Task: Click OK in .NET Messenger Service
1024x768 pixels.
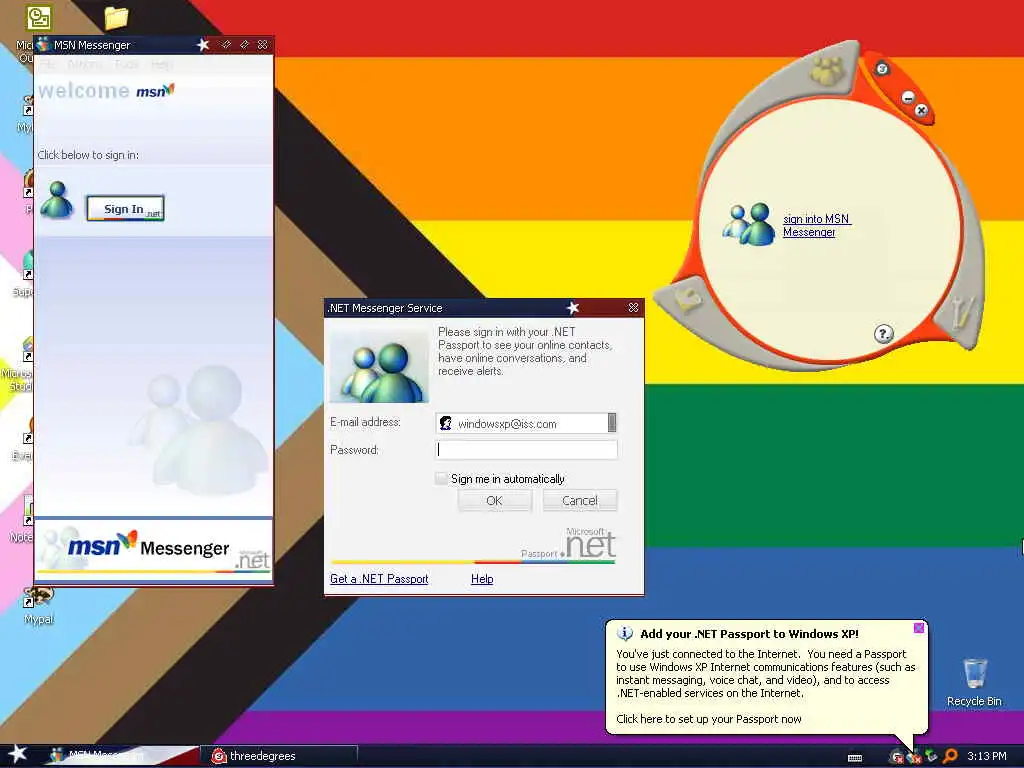Action: point(494,500)
